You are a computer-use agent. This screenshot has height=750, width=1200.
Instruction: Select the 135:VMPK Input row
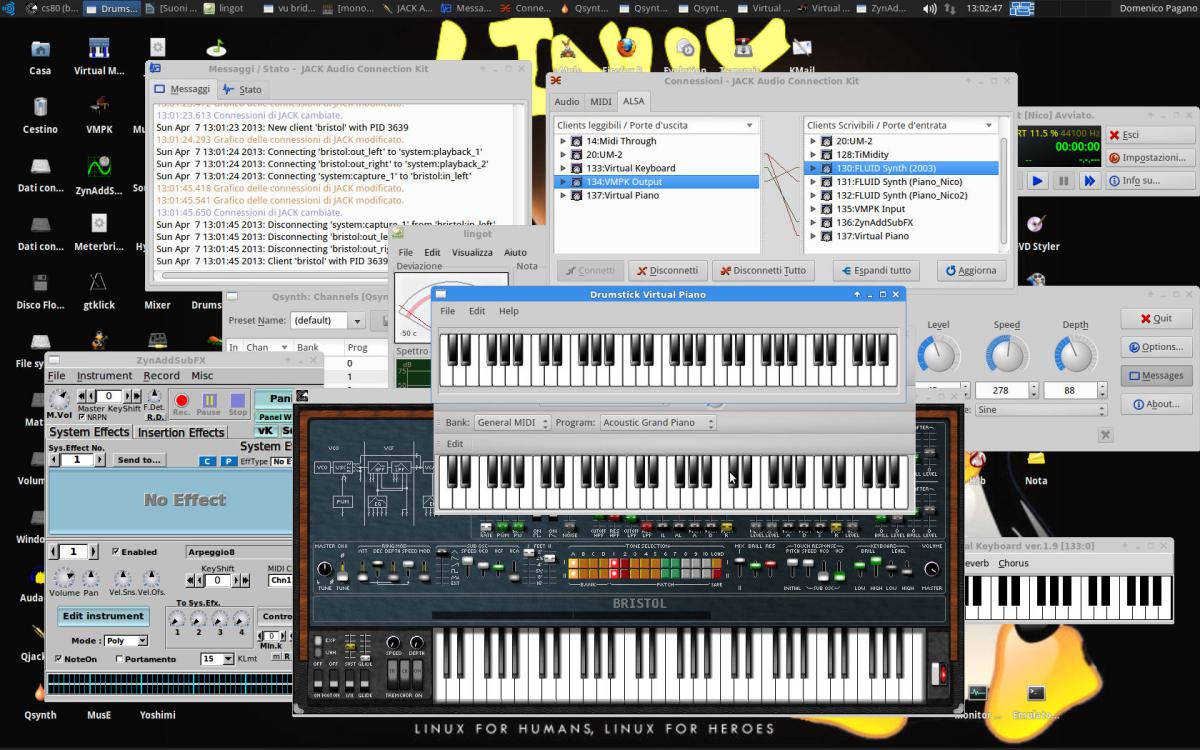901,209
